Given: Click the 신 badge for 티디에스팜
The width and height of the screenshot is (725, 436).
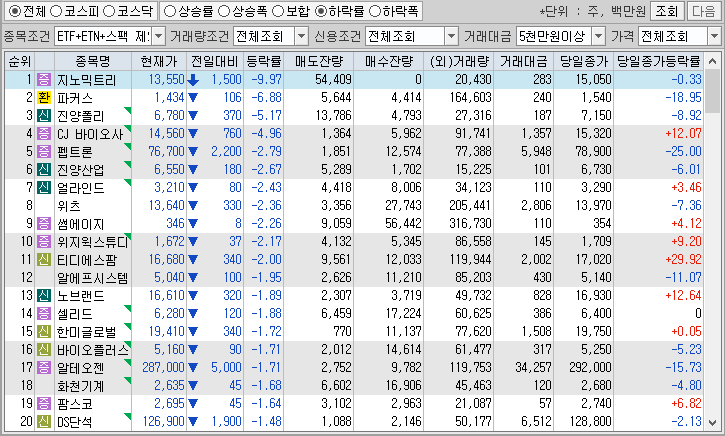Looking at the screenshot, I should [x=44, y=260].
